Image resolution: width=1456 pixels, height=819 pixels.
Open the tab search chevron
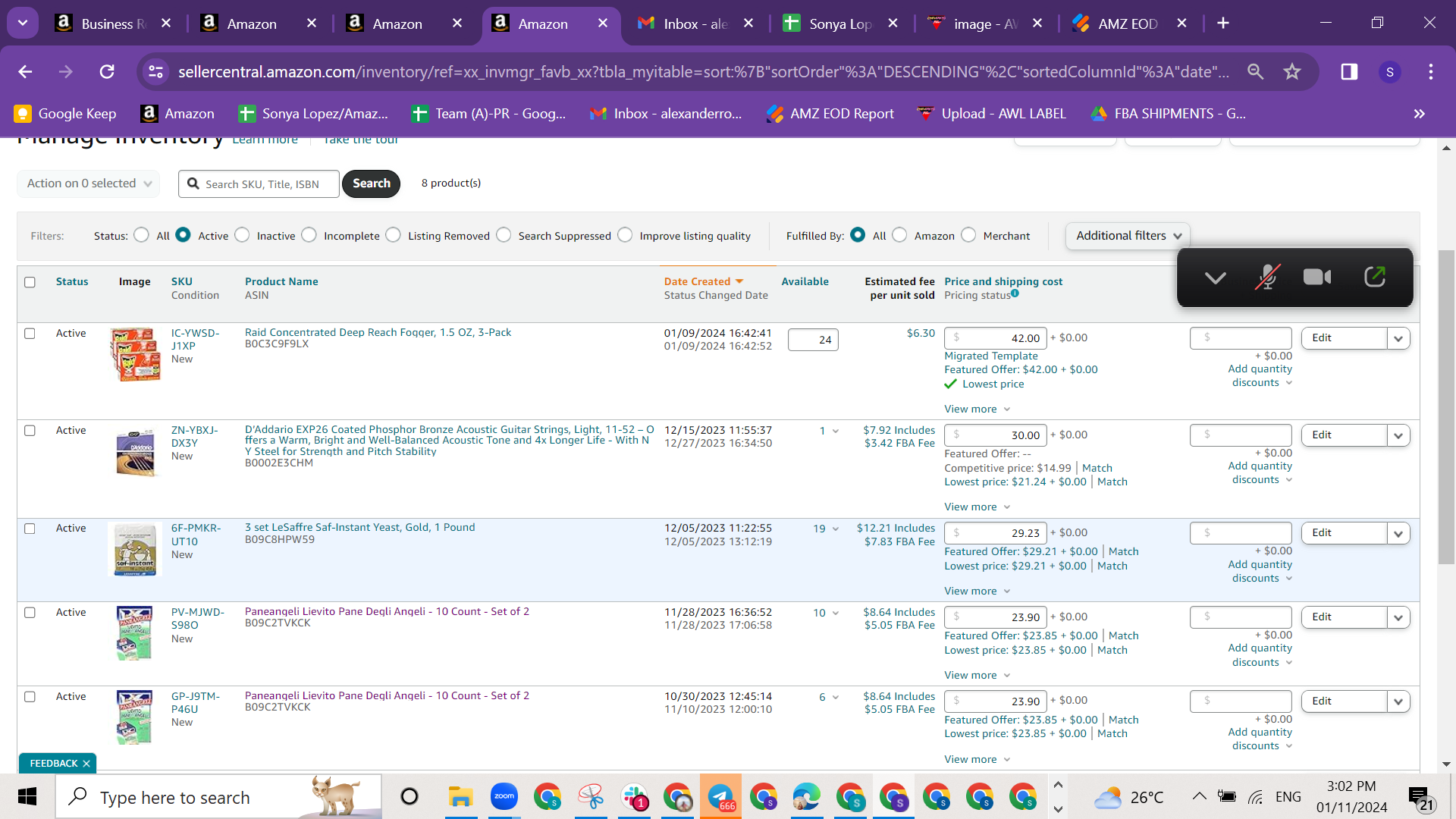(x=23, y=23)
